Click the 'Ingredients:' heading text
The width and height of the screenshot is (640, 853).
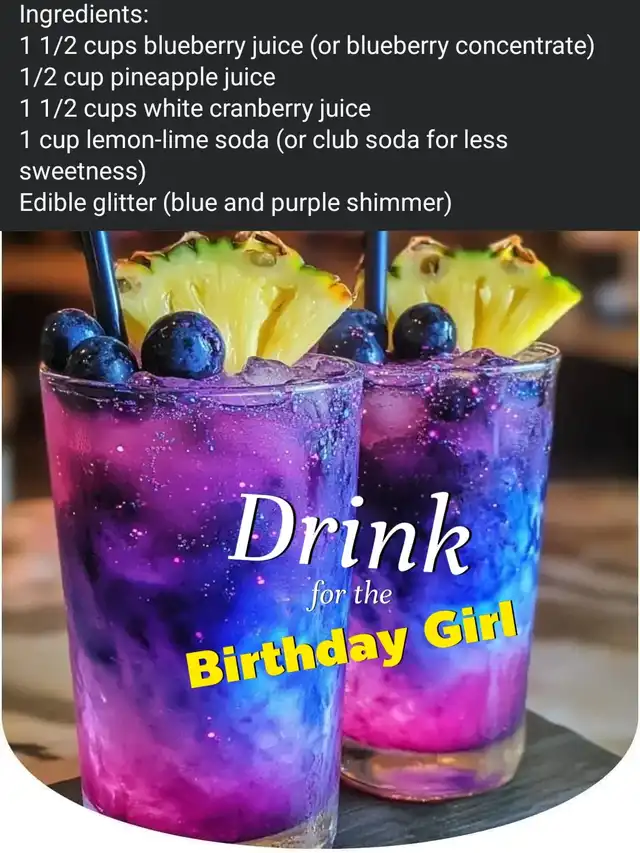84,16
